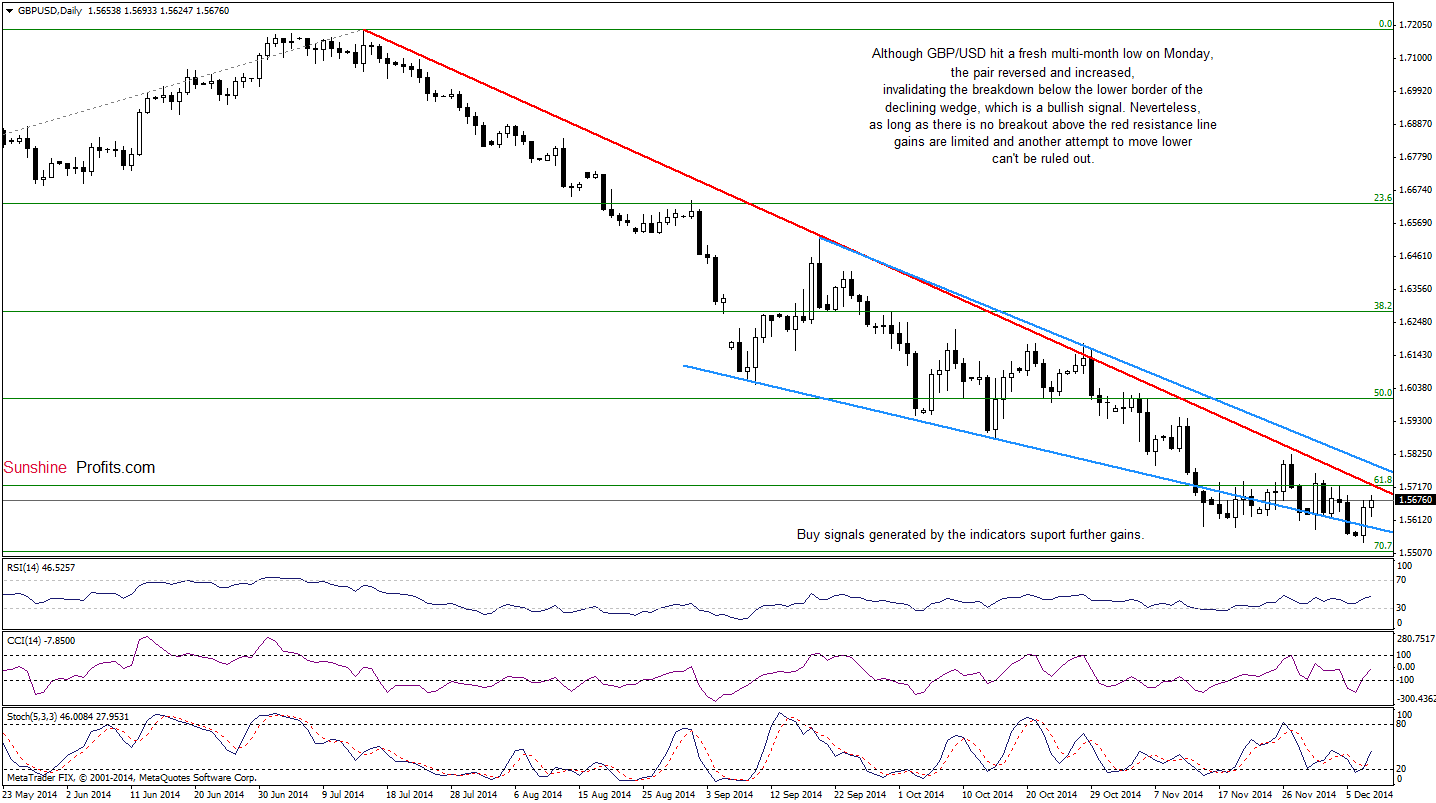Click the 'GBPUSD,Daily' symbol text
Image resolution: width=1436 pixels, height=803 pixels.
(51, 10)
